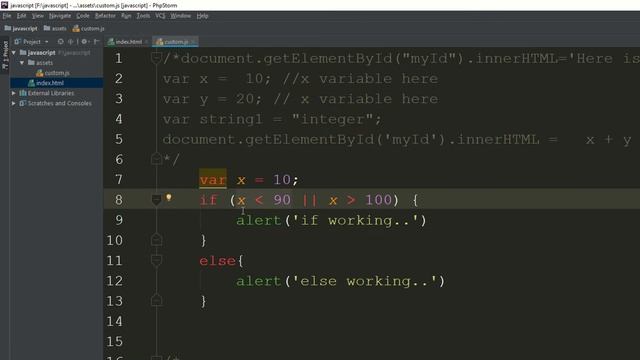Open the VCS menu

160,16
